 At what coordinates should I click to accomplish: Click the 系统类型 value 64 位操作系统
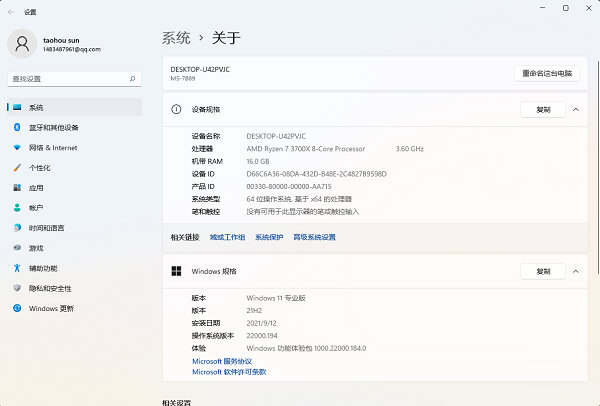pos(299,199)
